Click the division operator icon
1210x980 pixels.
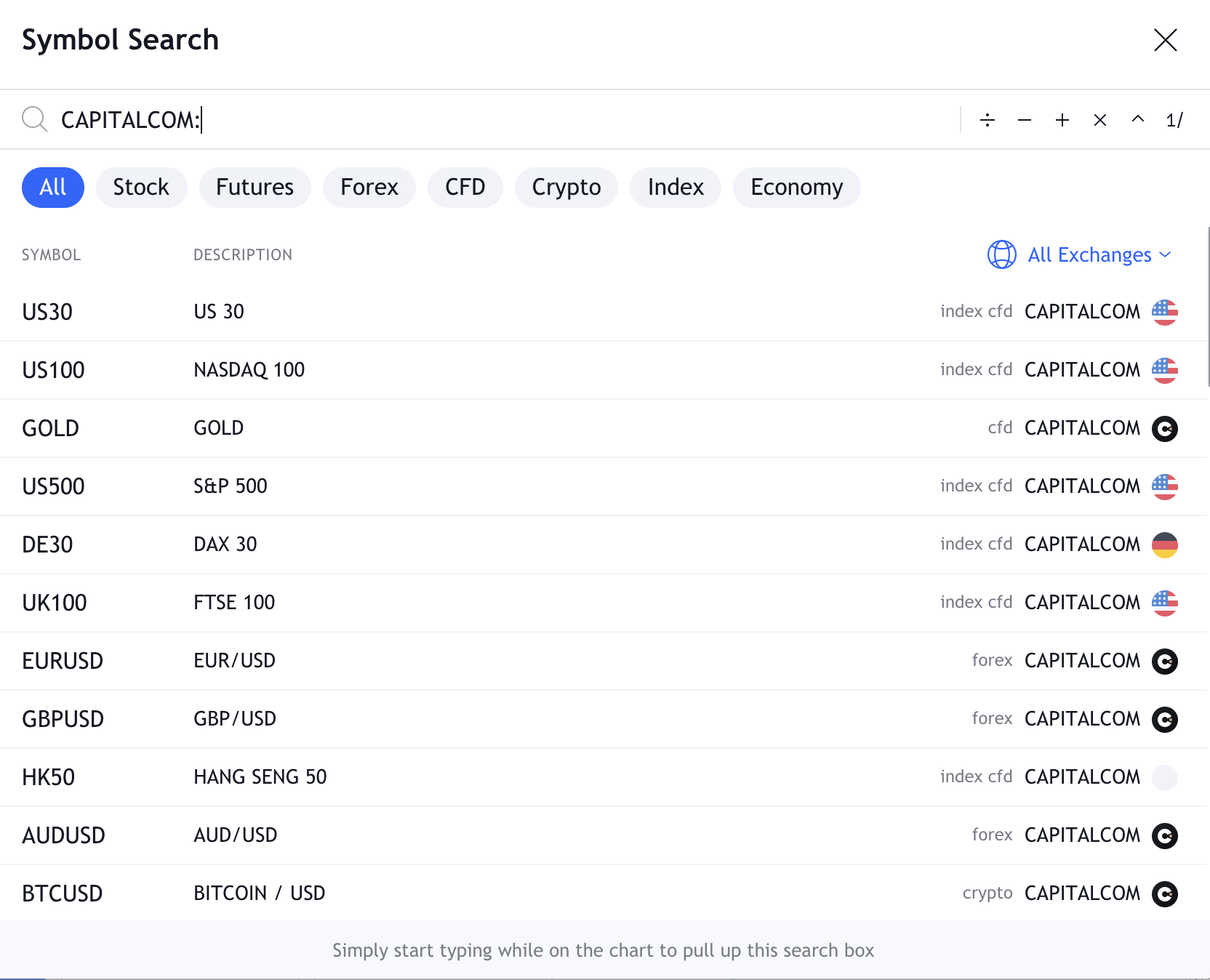point(987,120)
